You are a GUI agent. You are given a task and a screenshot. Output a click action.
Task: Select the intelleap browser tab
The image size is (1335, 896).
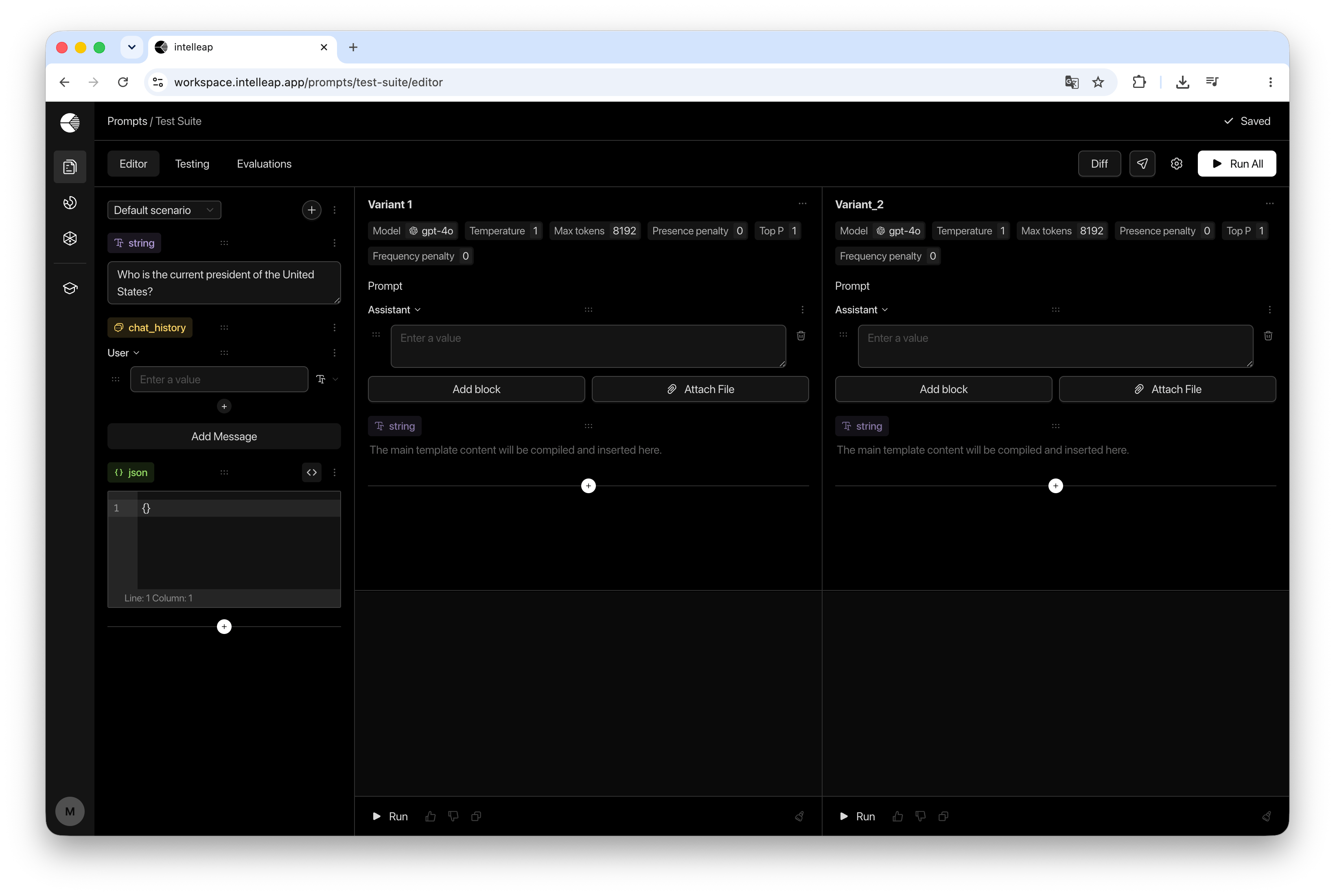pyautogui.click(x=242, y=48)
